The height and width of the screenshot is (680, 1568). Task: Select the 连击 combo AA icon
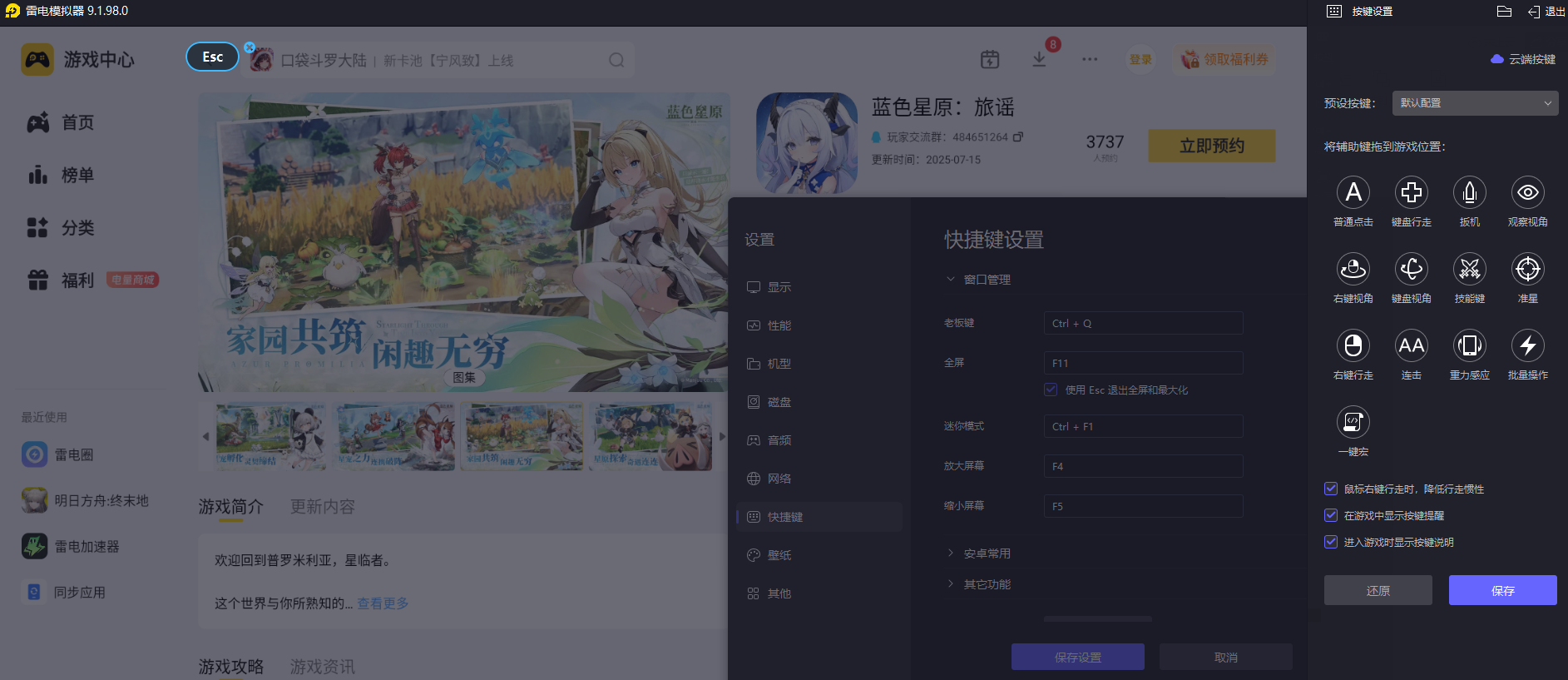(x=1412, y=345)
